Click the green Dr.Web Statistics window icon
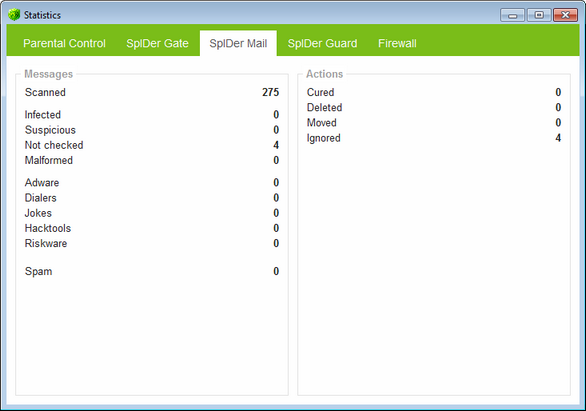This screenshot has width=586, height=411. click(14, 15)
